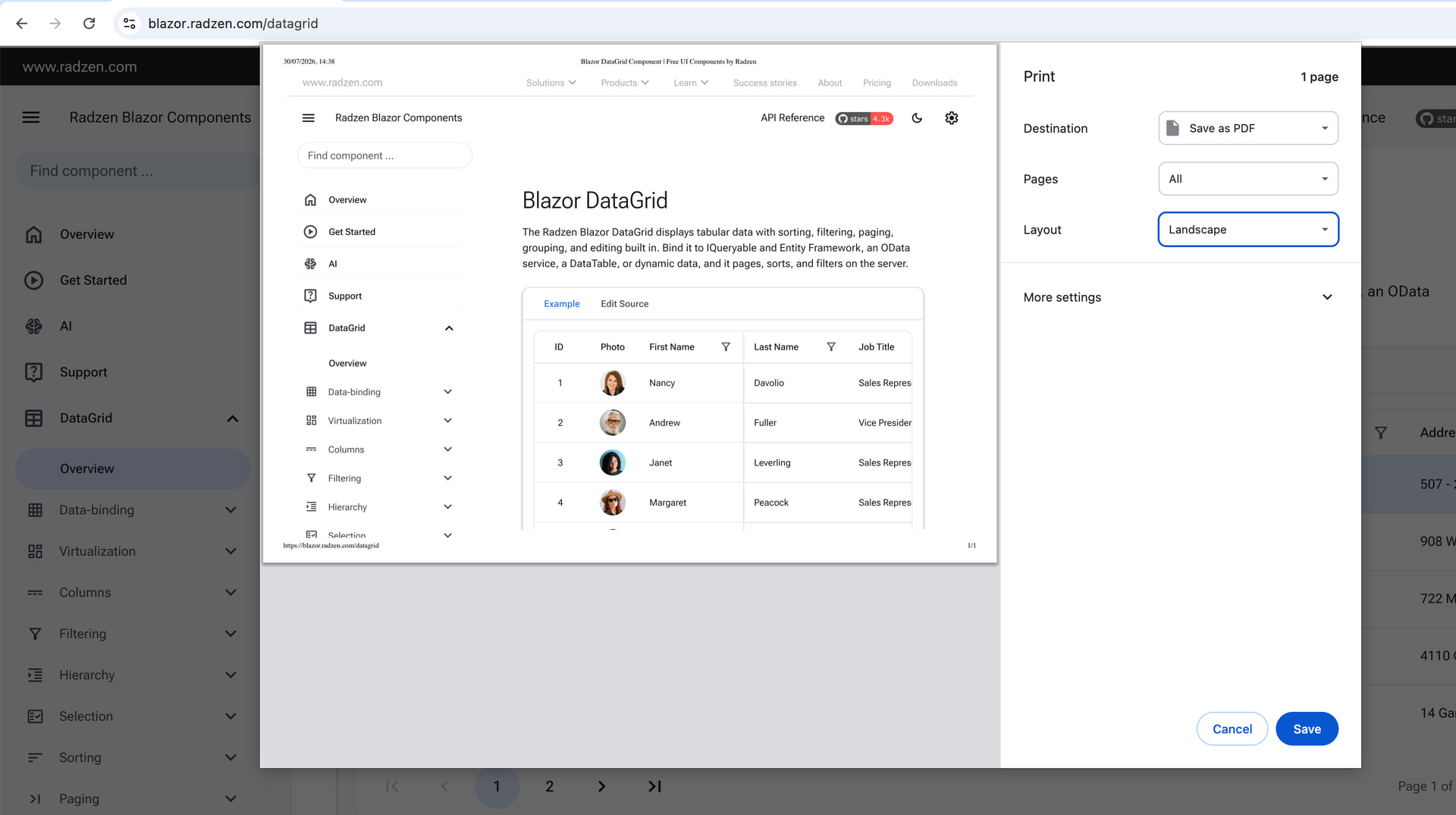This screenshot has height=815, width=1456.
Task: Click the Sorting icon in sidebar
Action: [35, 757]
